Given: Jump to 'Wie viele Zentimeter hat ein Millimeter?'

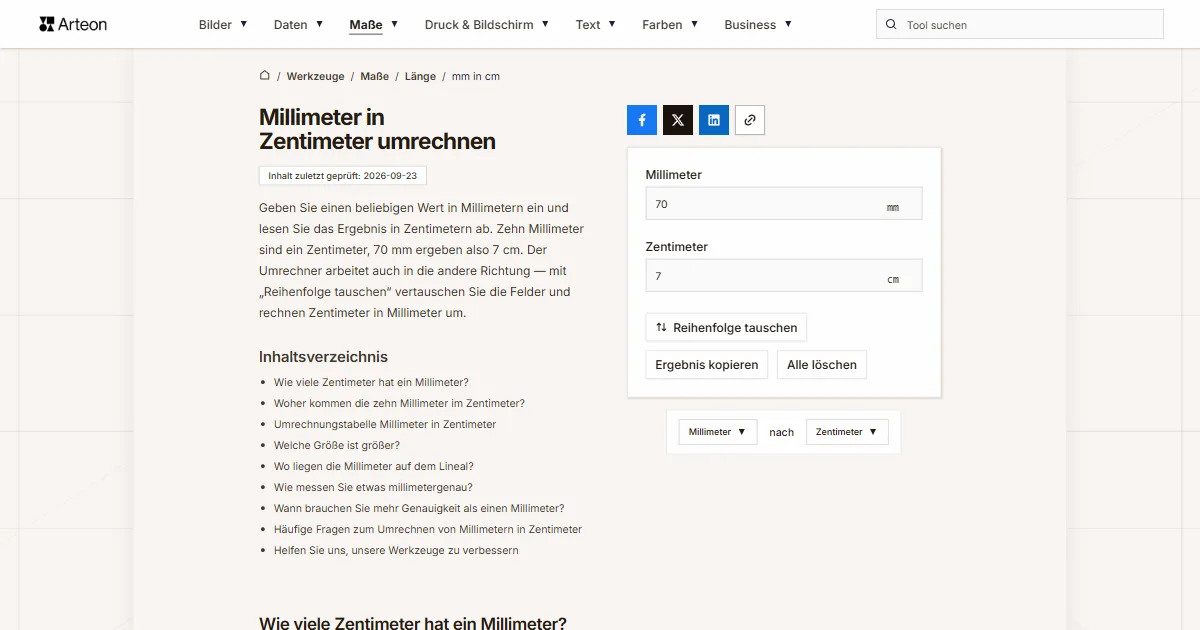Looking at the screenshot, I should tap(371, 382).
